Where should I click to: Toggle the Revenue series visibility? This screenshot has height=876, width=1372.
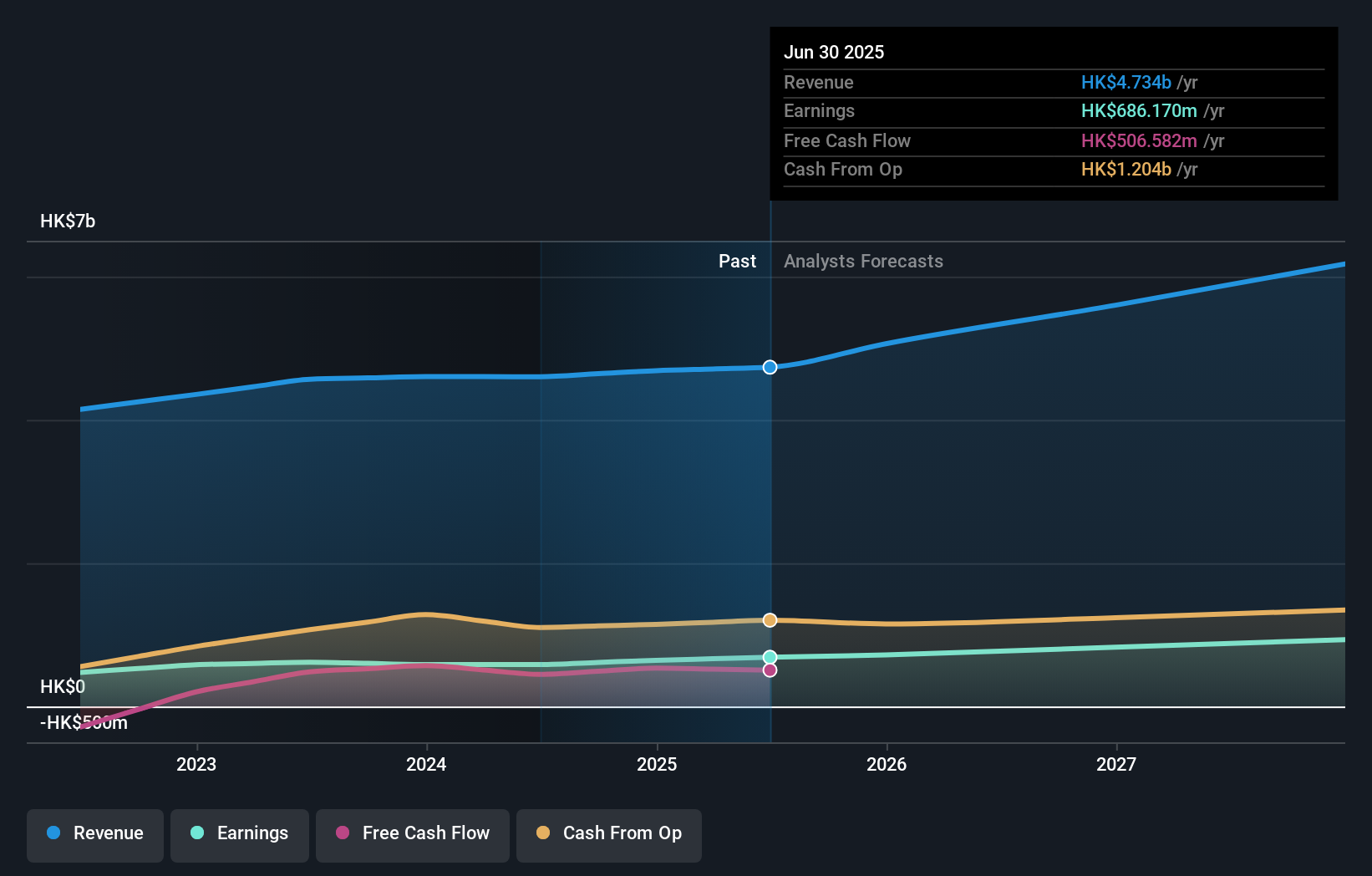click(94, 833)
